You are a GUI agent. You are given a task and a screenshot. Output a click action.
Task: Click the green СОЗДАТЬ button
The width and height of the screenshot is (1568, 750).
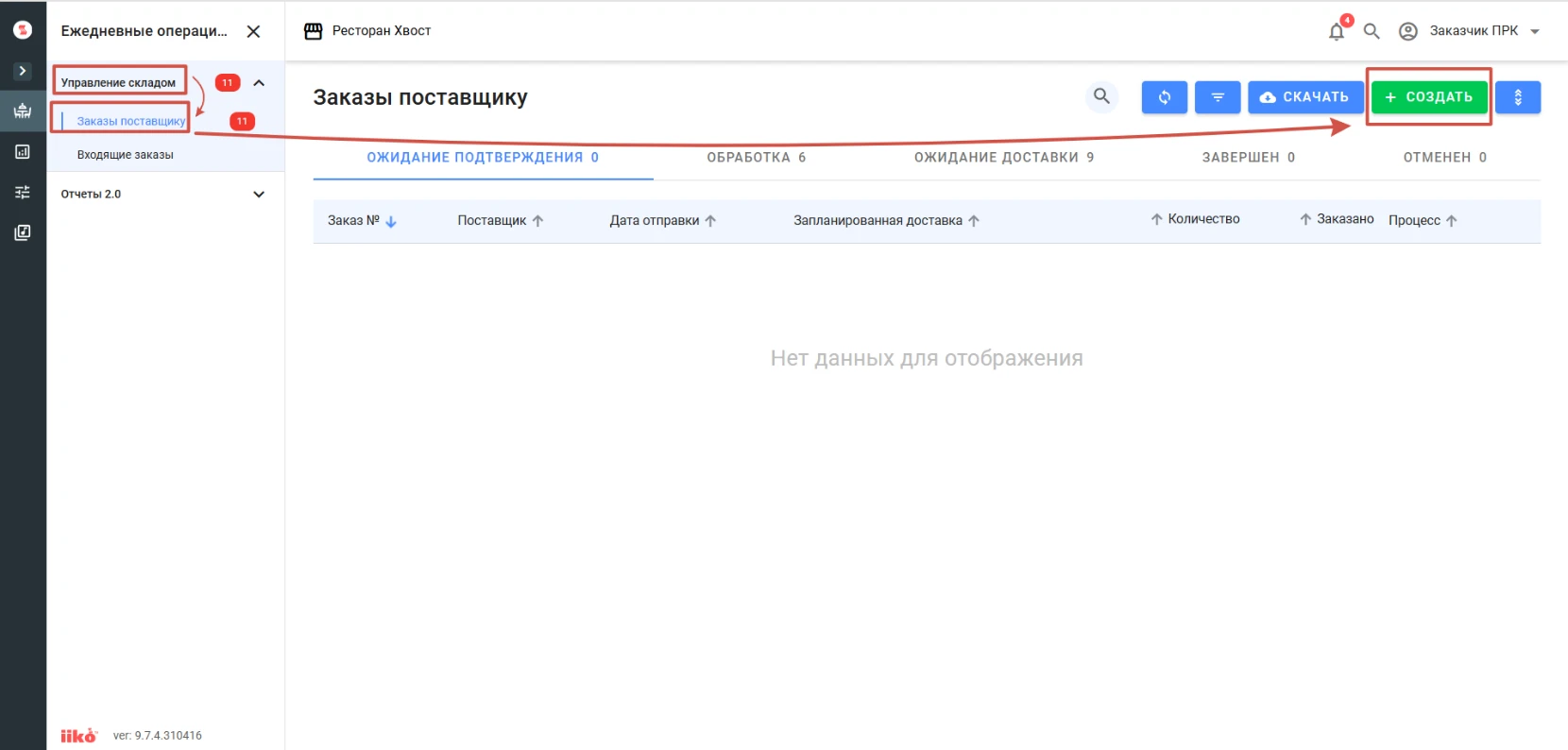pos(1429,97)
